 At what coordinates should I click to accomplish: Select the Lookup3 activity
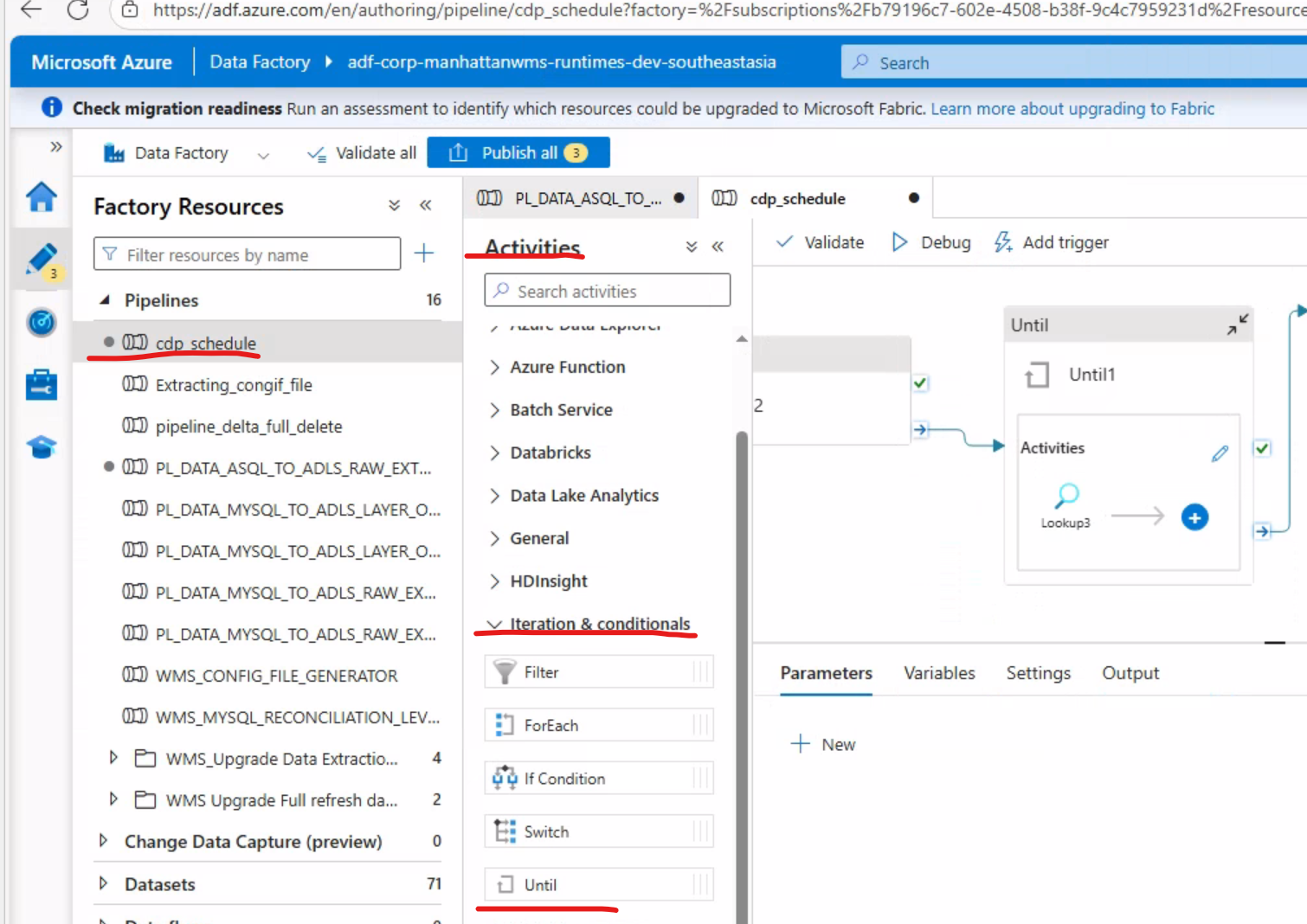(1066, 505)
